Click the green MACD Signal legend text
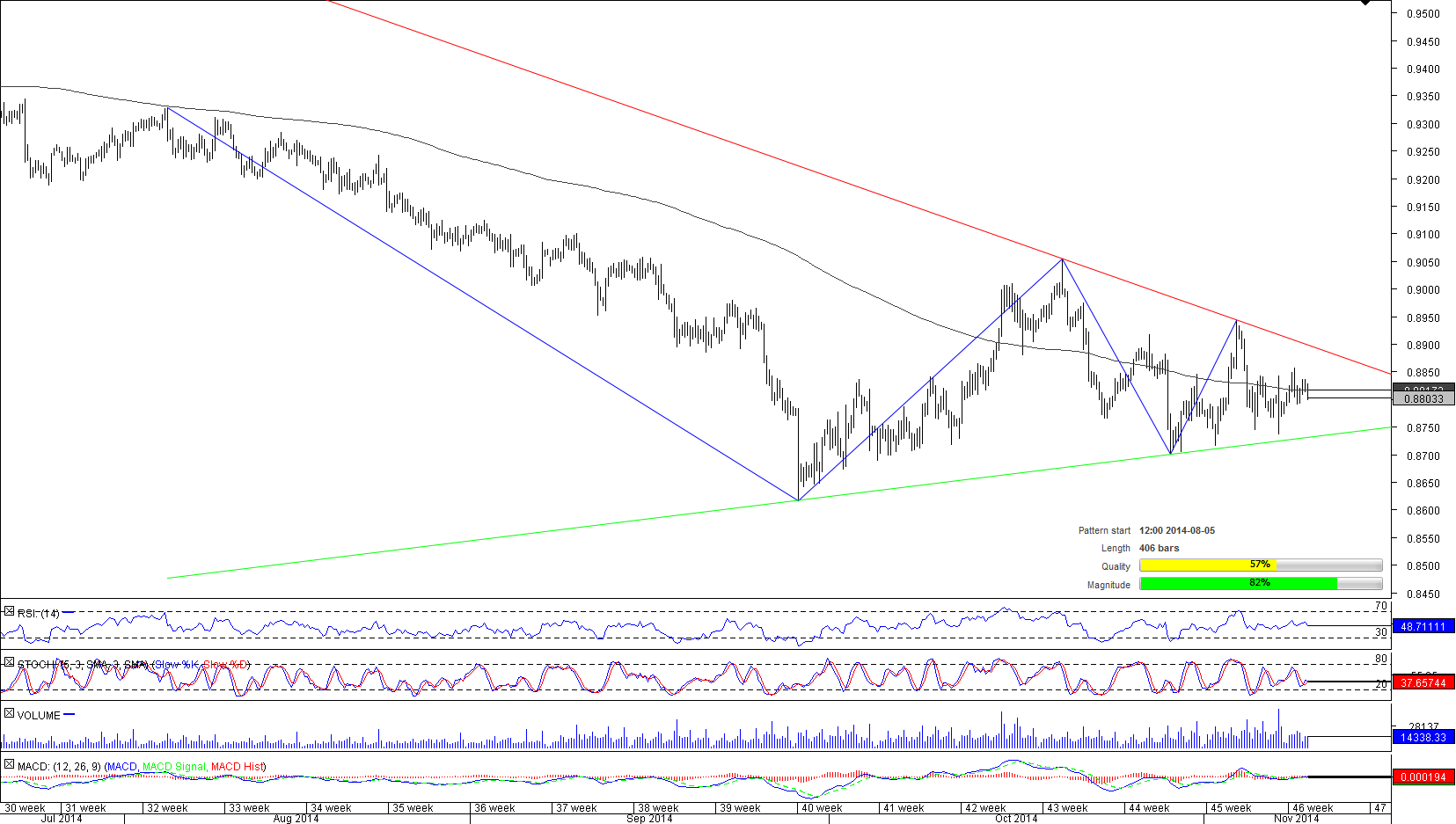 (174, 766)
